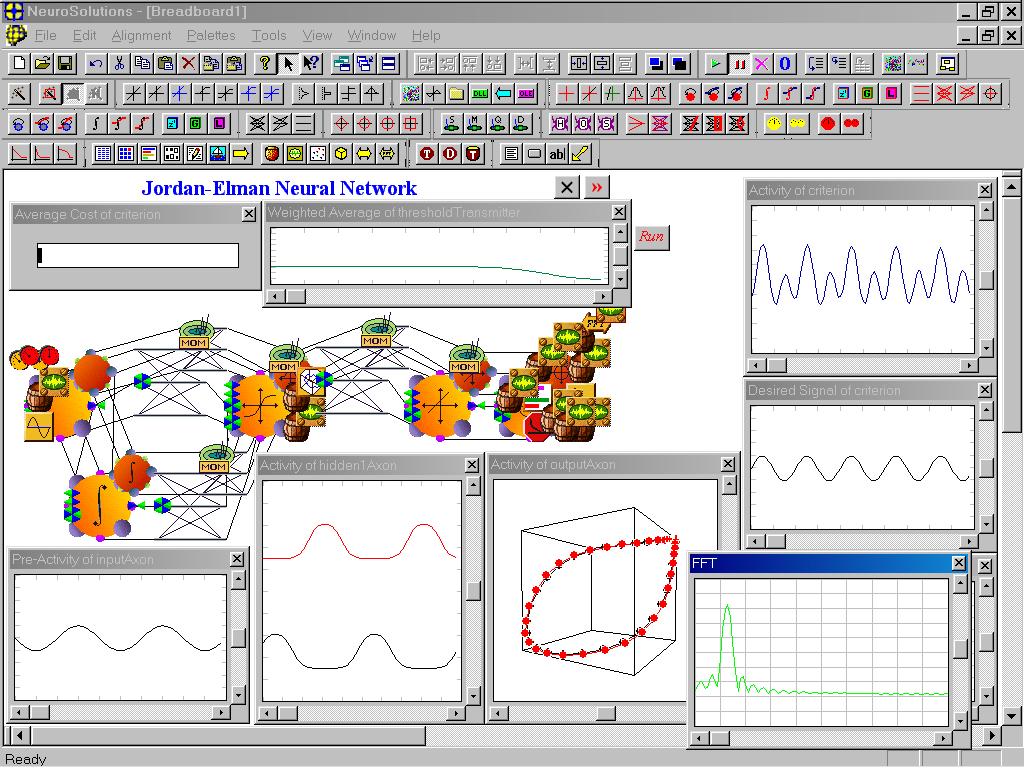The image size is (1024, 768).
Task: Cut the selection with the scissors icon
Action: (119, 63)
